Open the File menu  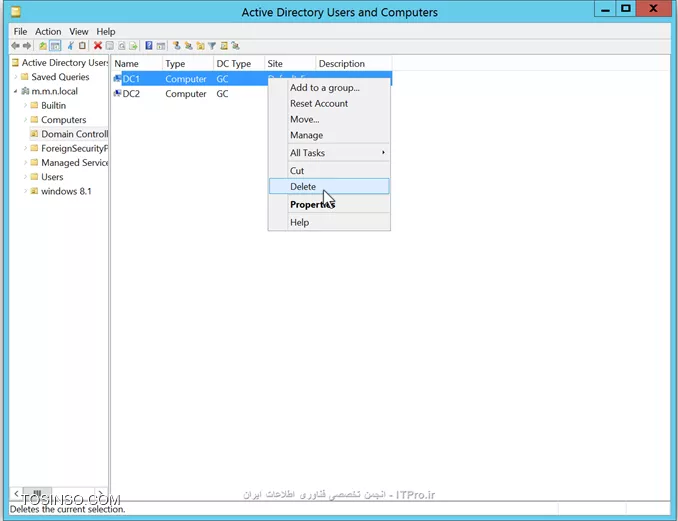[x=20, y=32]
